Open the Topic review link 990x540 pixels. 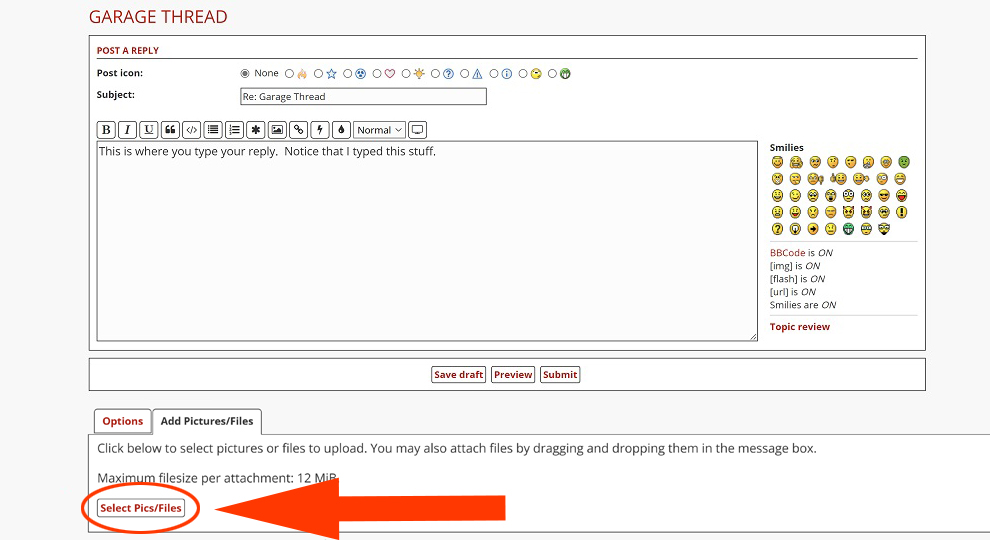(799, 327)
